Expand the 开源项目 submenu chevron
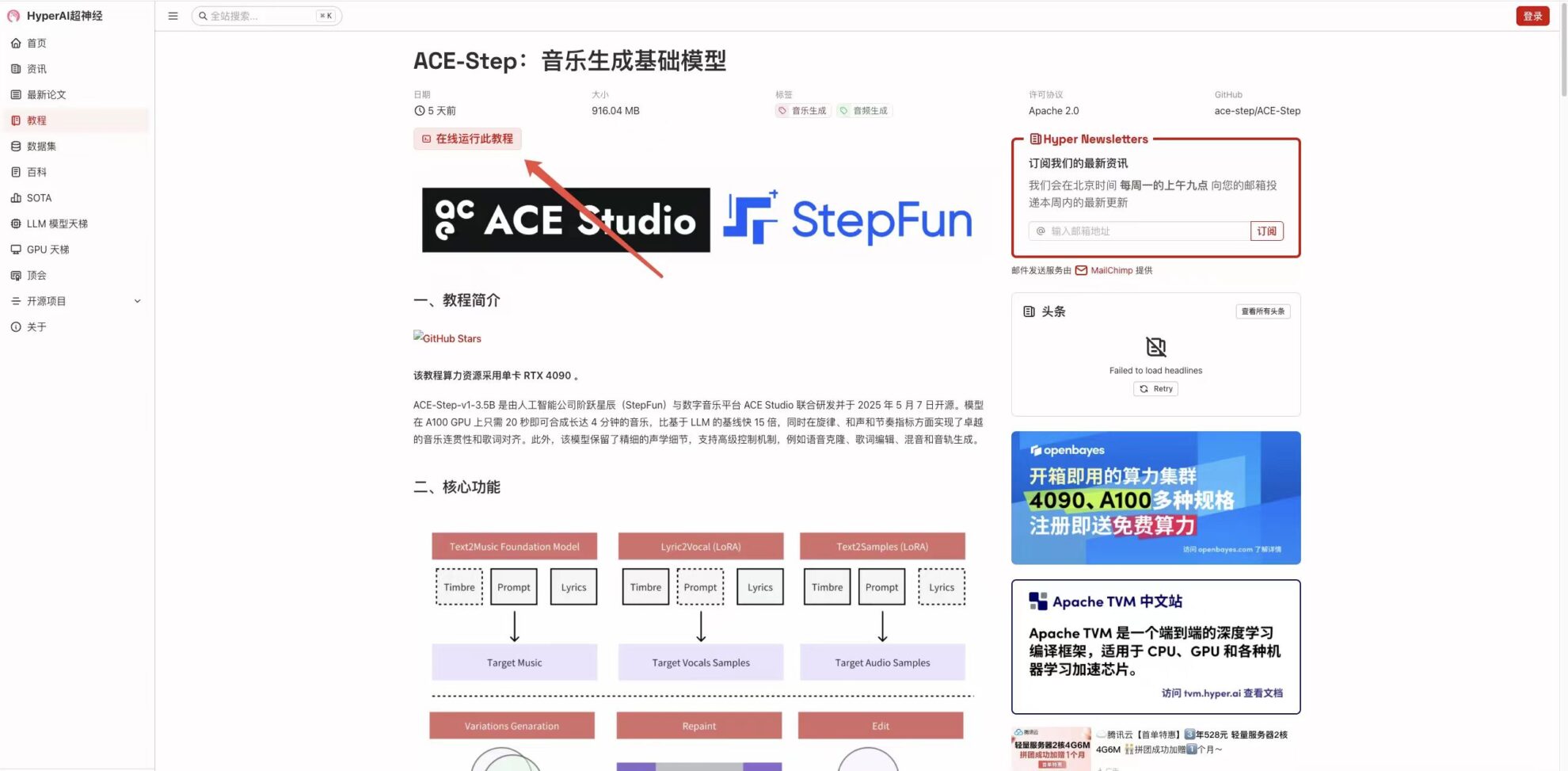 137,301
